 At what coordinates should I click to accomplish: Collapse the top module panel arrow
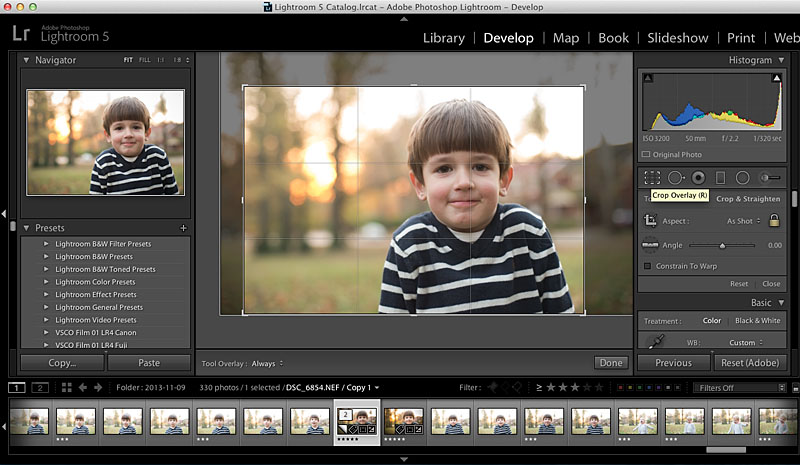(404, 19)
